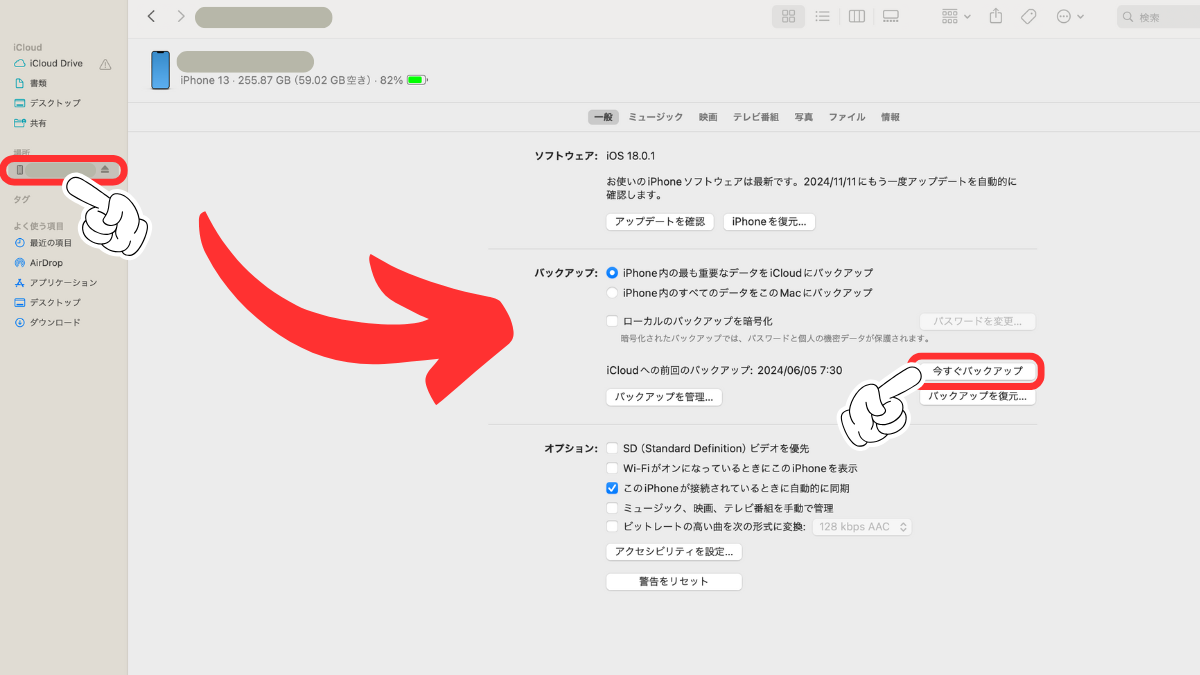Screen dimensions: 1200x675
Task: Switch Finder to gallery view
Action: 890,17
